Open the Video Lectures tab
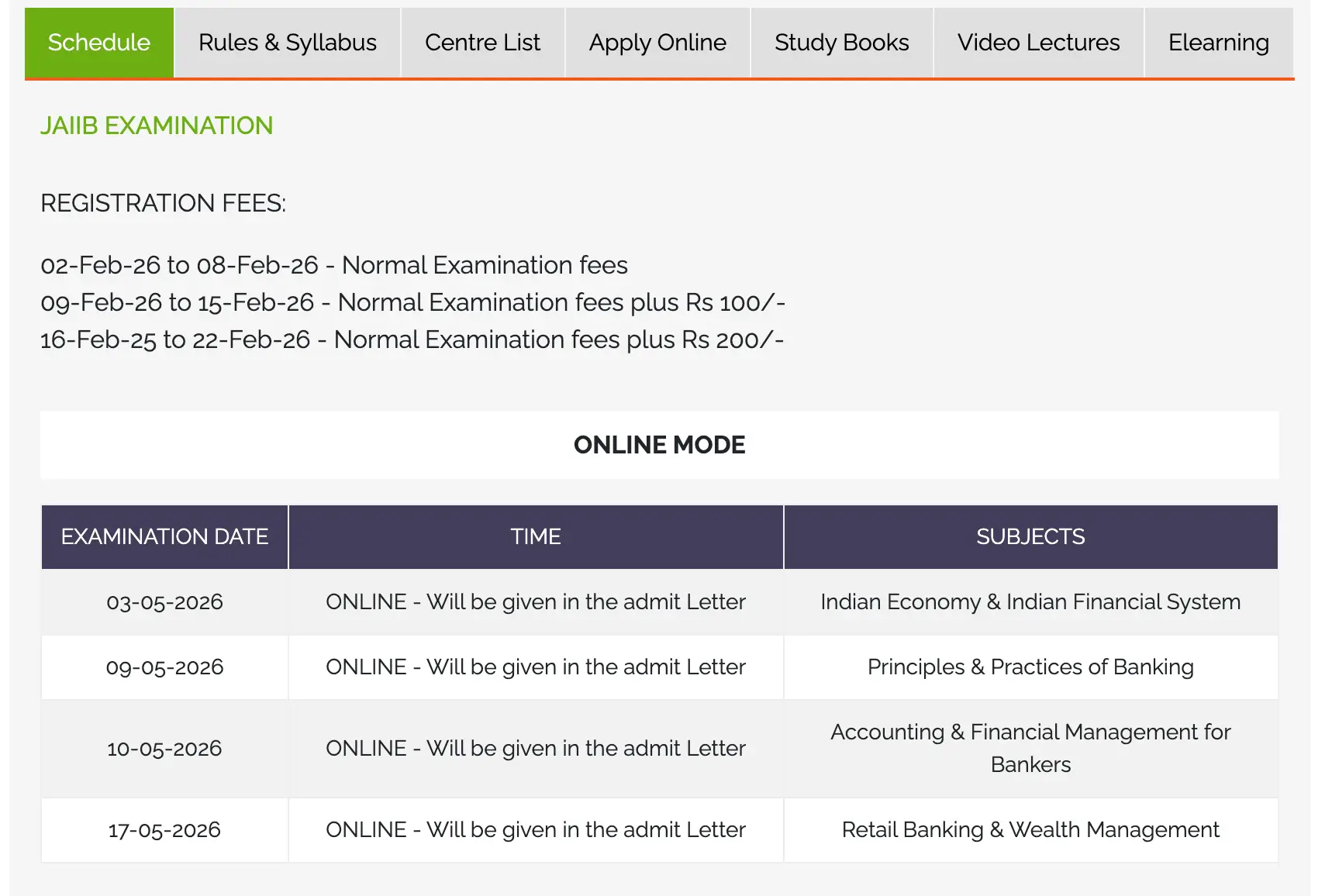 tap(1038, 43)
